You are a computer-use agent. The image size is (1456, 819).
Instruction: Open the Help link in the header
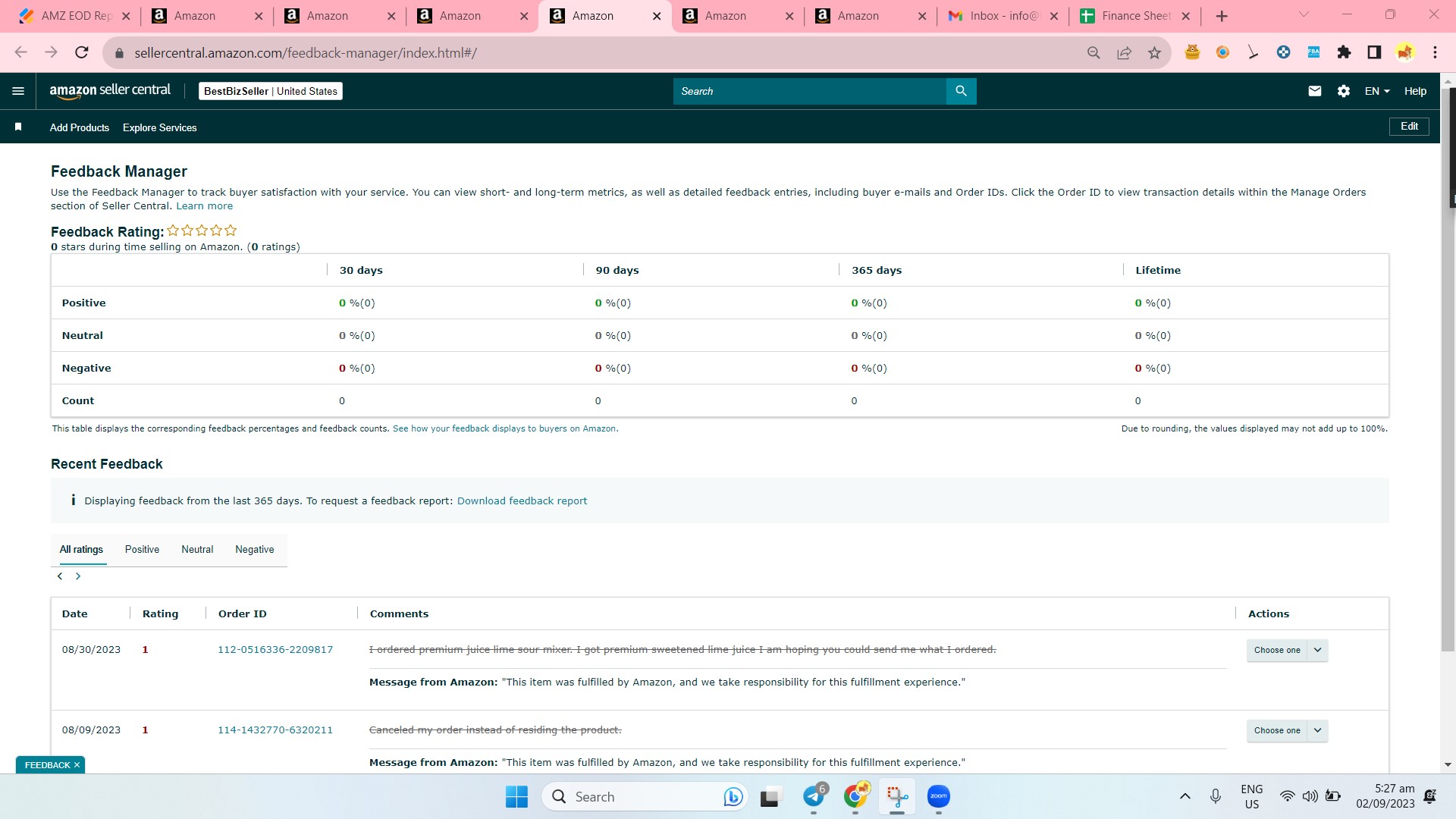tap(1415, 91)
